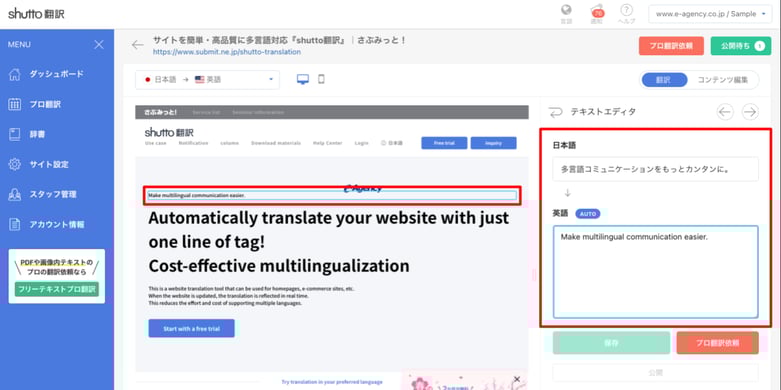The height and width of the screenshot is (390, 781).
Task: Click the さぶみっと! logo in preview bar
Action: pos(160,112)
